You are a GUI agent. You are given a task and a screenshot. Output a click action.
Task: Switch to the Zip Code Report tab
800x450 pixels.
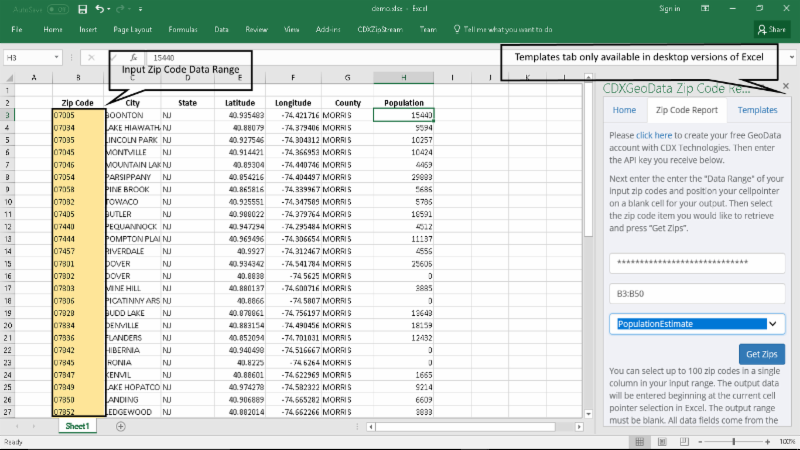point(687,110)
